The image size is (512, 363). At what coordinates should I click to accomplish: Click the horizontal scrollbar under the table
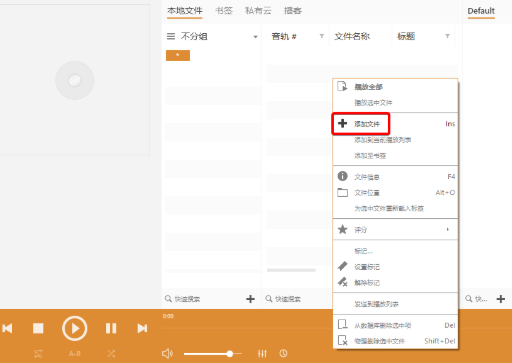tap(291, 270)
